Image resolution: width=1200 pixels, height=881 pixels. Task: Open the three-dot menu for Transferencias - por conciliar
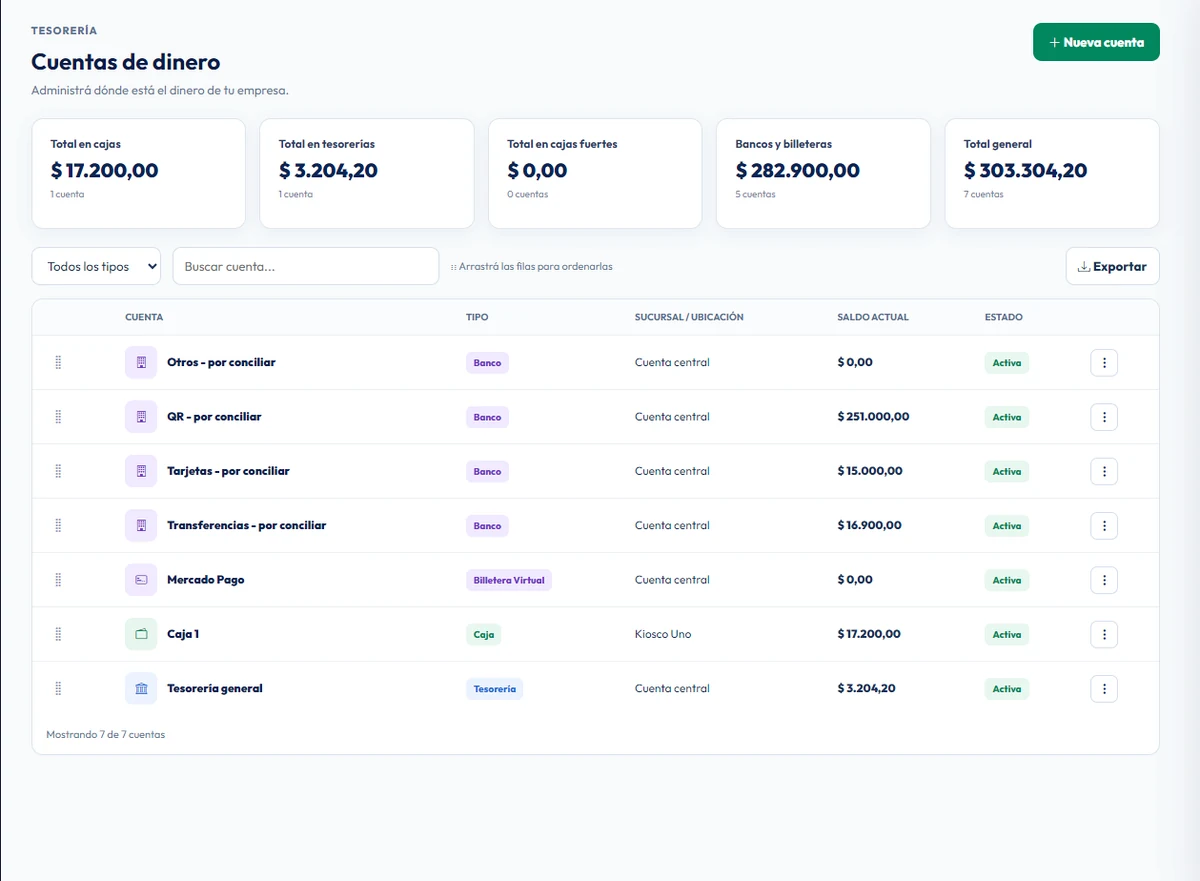click(1104, 525)
